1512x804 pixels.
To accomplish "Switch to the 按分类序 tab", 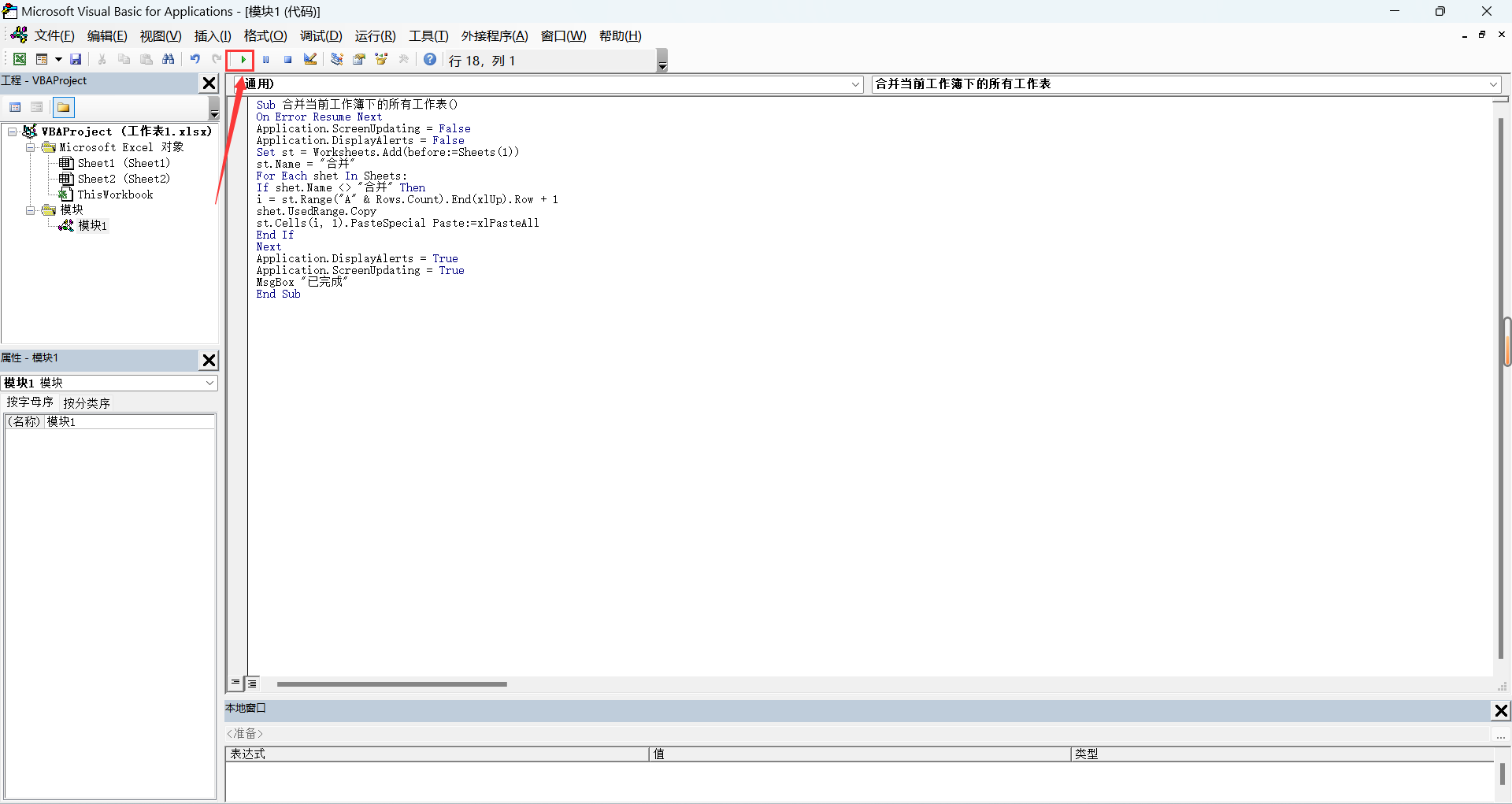I will click(x=87, y=402).
